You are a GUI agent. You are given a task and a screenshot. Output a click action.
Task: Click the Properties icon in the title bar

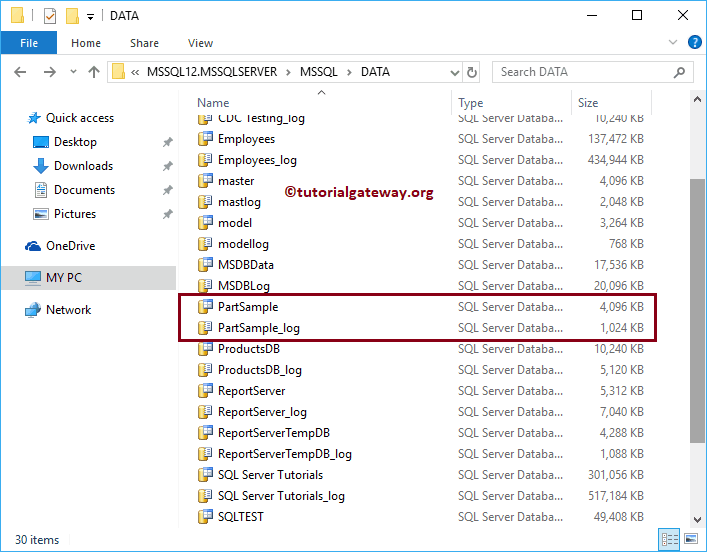click(x=50, y=16)
